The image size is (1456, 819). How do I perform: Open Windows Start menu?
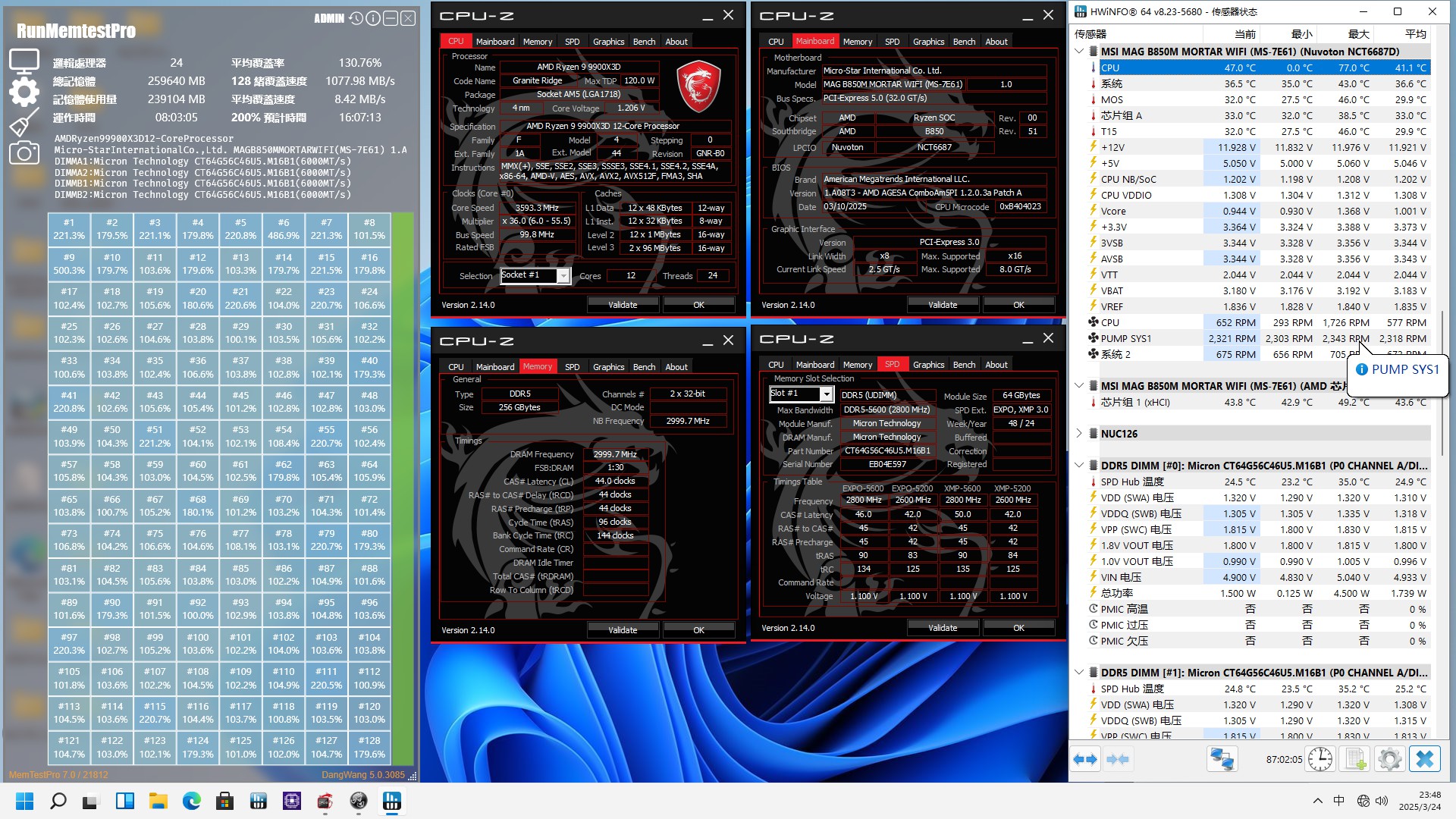tap(24, 801)
